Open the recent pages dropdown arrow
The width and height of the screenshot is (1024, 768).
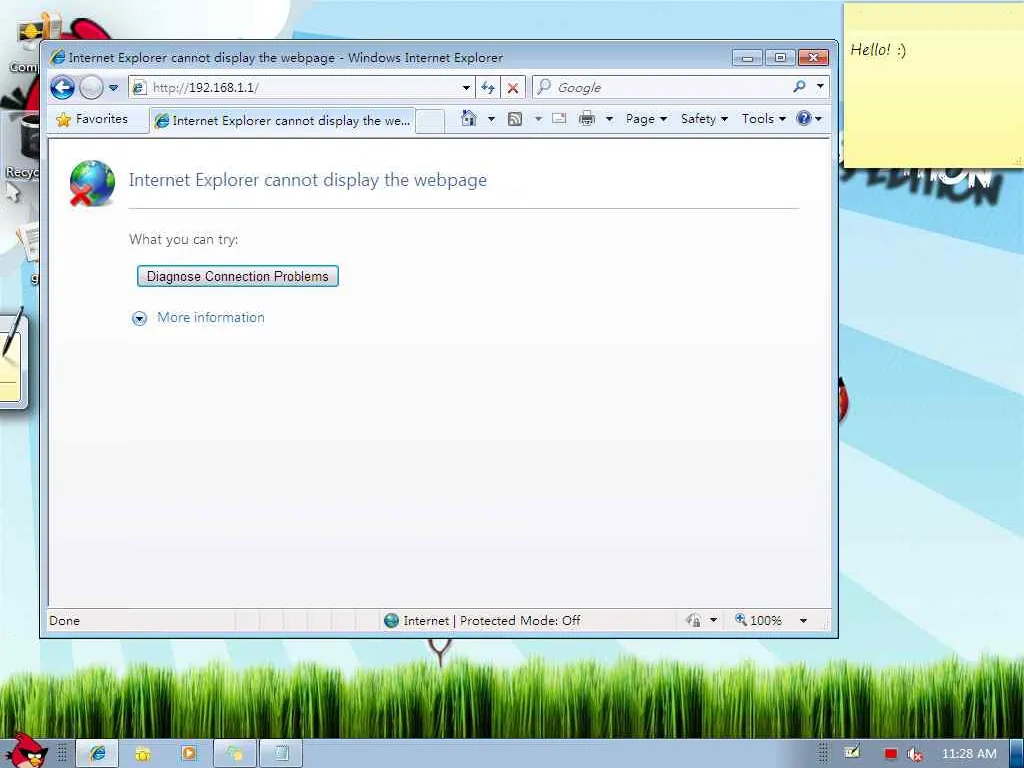(114, 88)
